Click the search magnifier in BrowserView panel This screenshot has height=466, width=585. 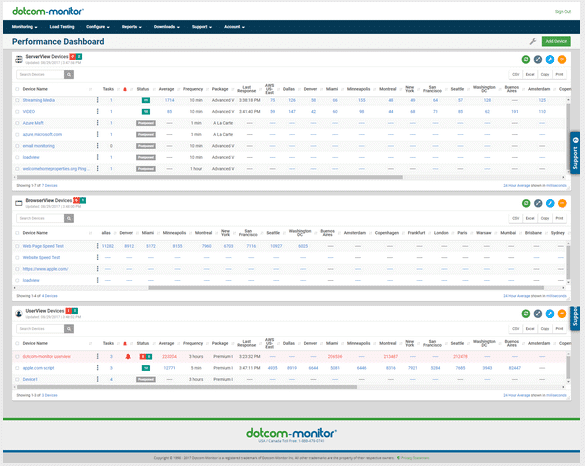69,218
